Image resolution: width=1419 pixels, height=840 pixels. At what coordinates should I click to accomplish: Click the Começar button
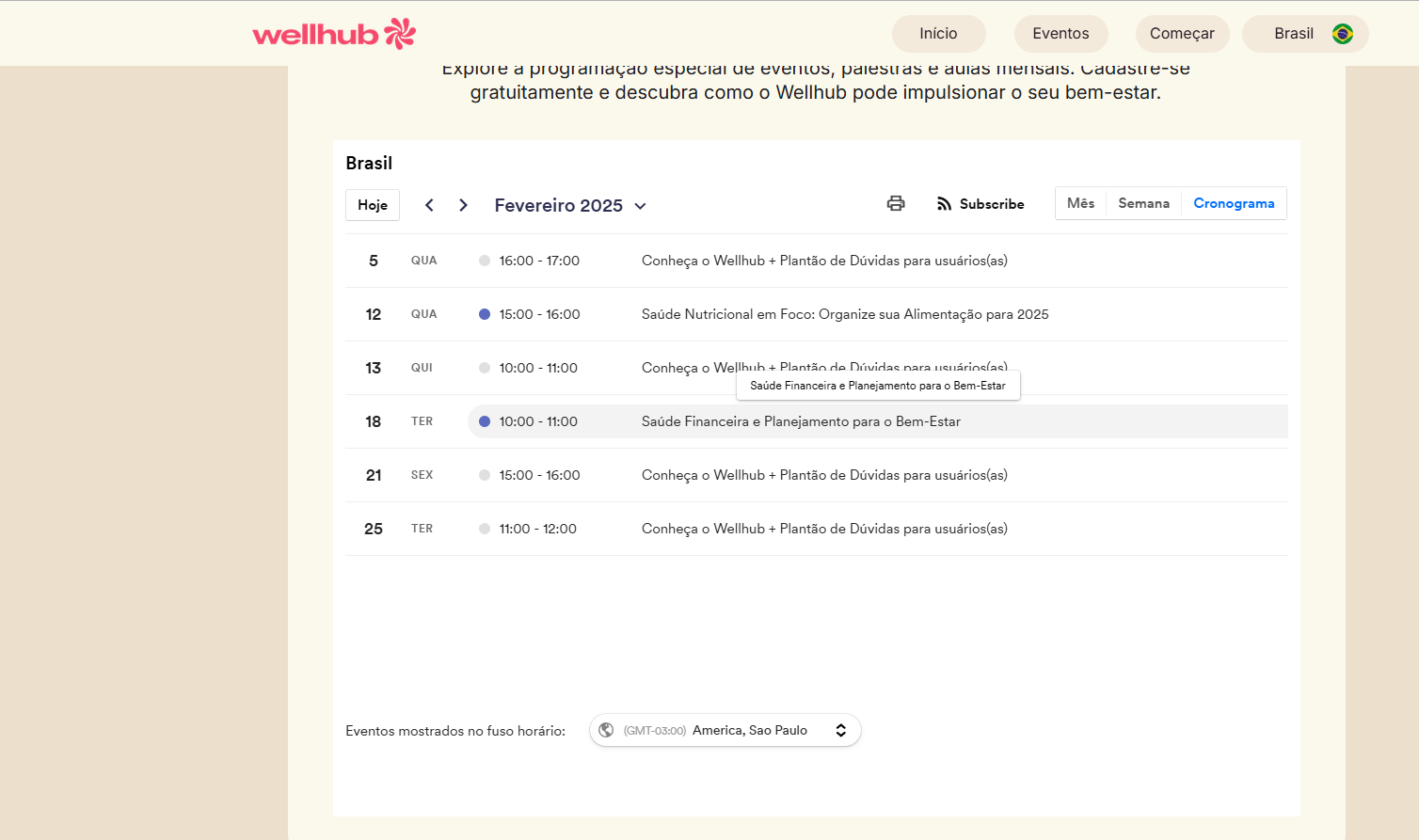1182,34
